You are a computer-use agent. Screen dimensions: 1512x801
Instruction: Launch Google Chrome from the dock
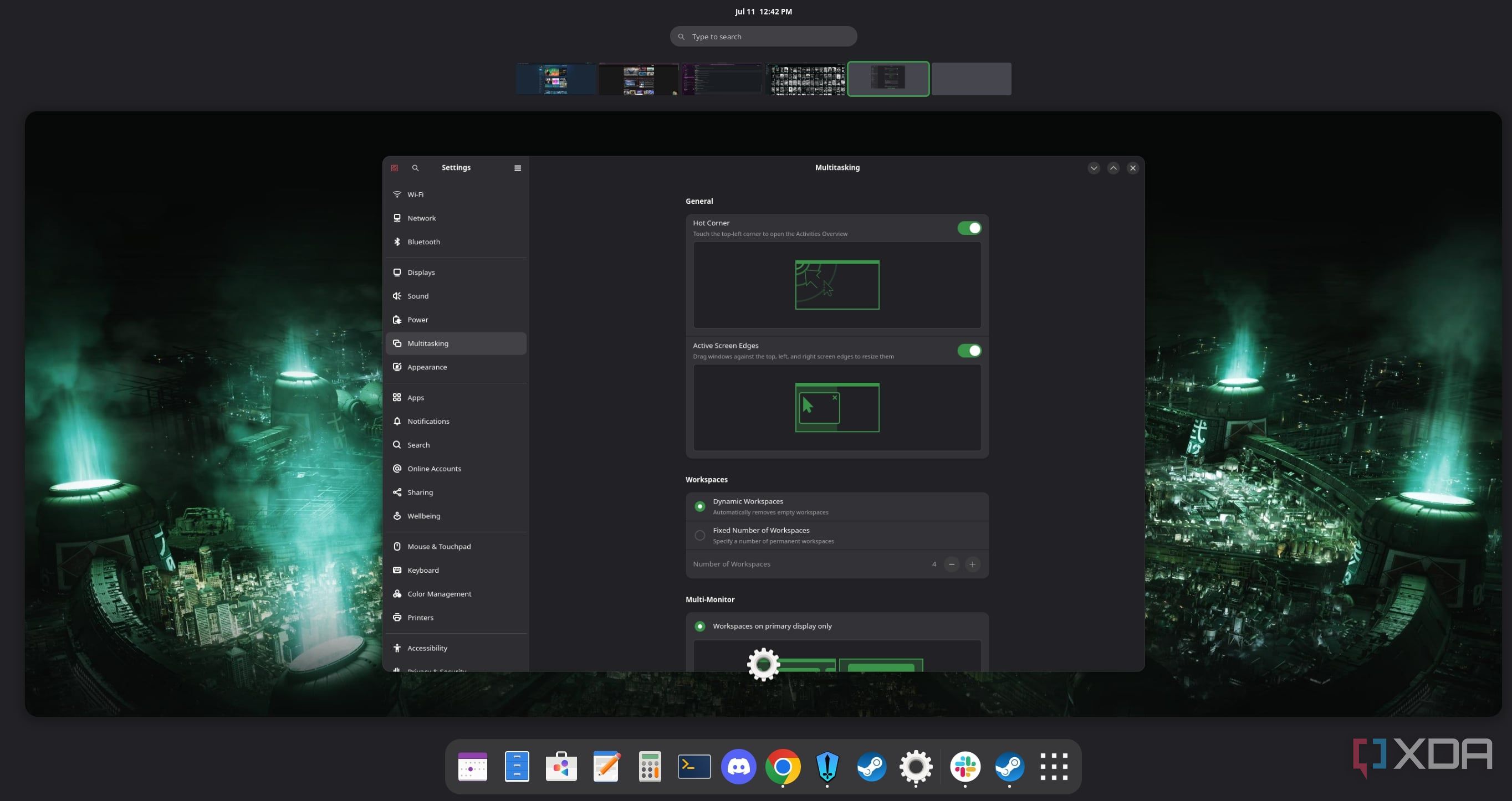click(783, 766)
